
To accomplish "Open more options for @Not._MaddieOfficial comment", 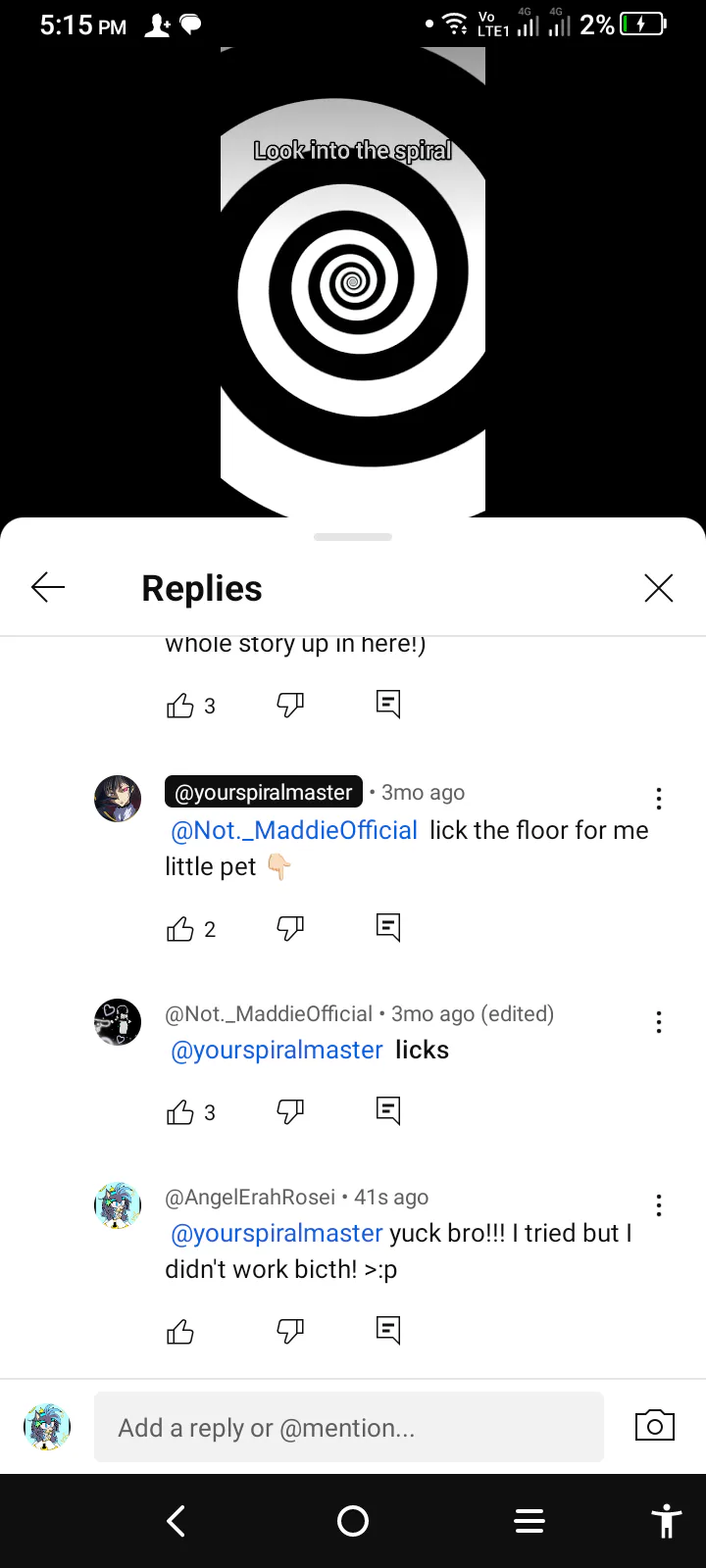I will (x=658, y=1022).
